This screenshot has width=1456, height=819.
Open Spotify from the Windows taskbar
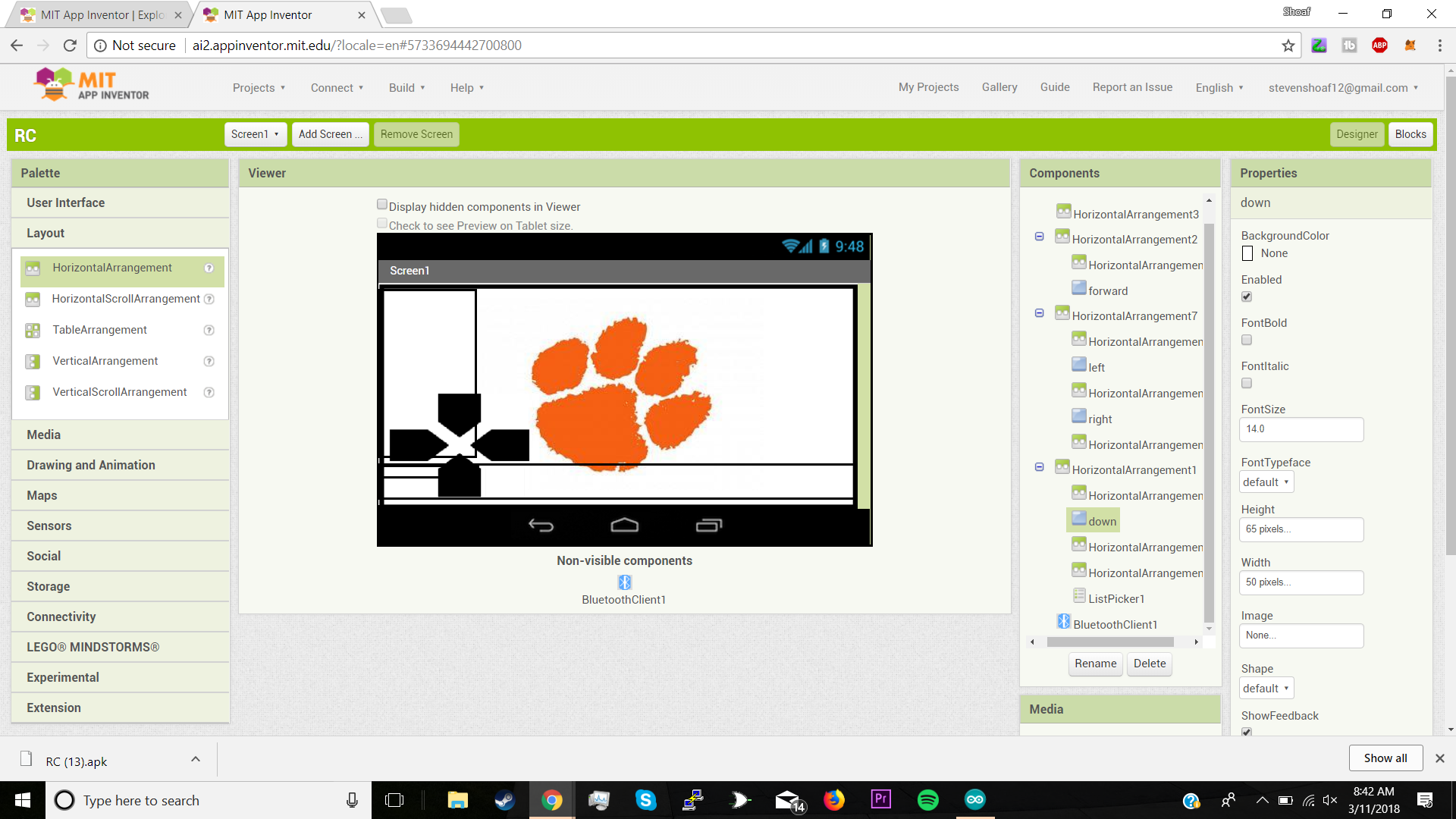tap(927, 800)
